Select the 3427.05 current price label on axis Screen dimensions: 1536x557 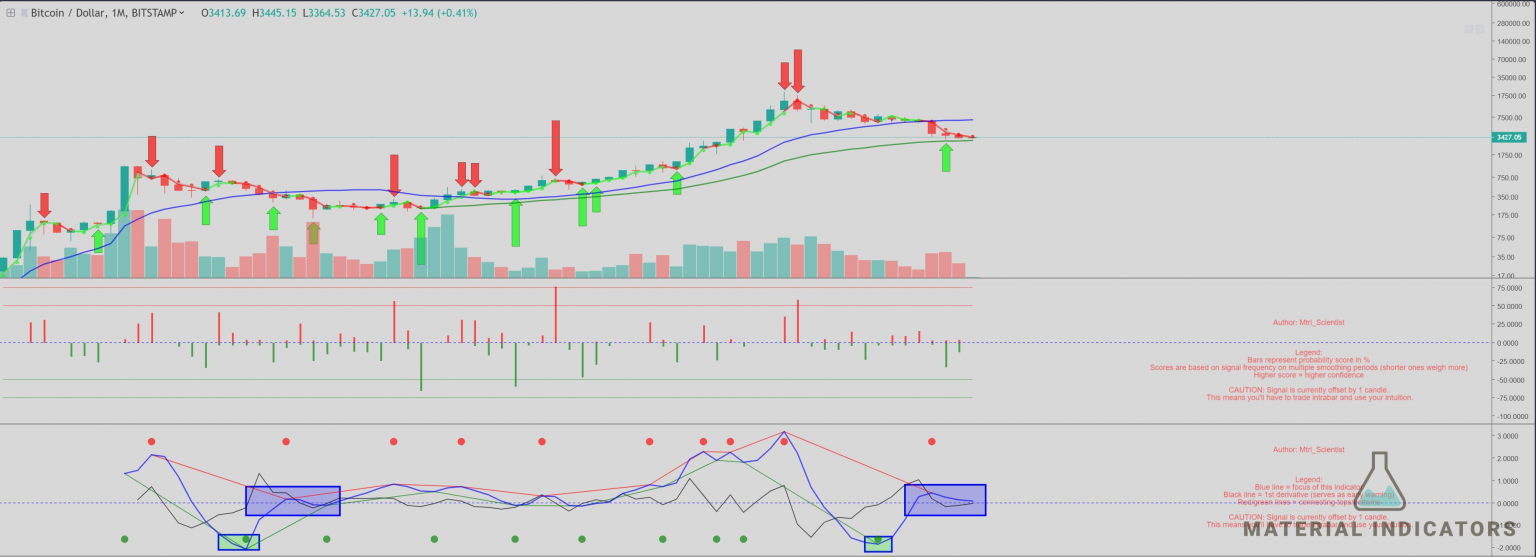pos(1507,137)
